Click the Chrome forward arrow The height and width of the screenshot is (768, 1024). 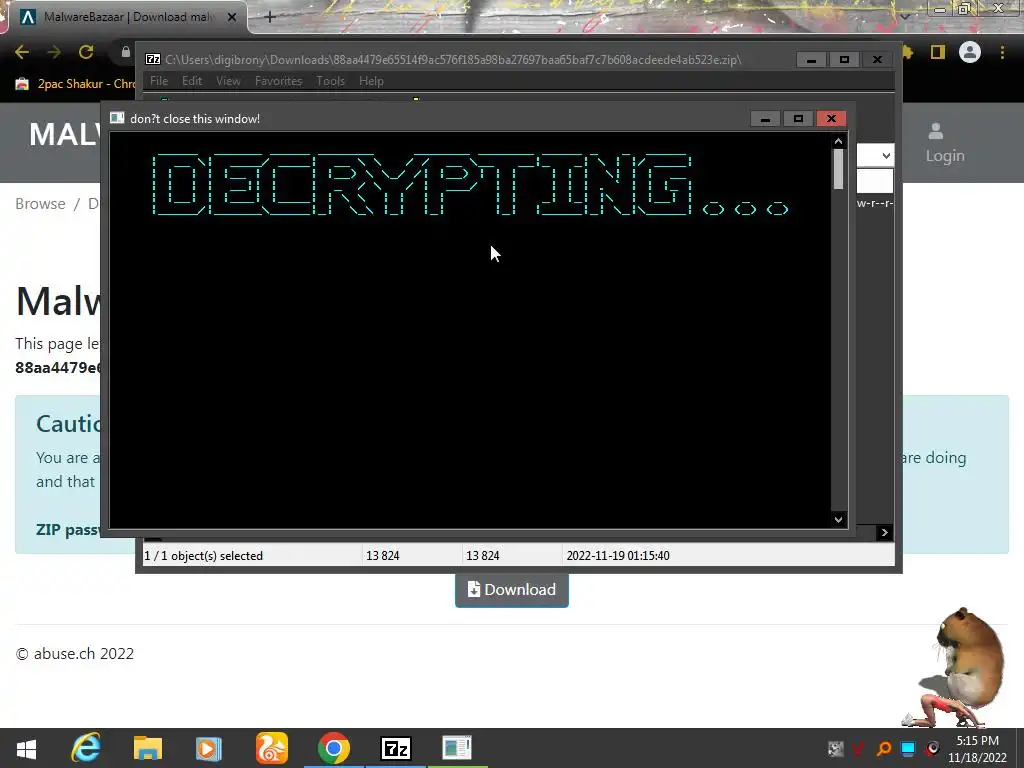(x=54, y=52)
